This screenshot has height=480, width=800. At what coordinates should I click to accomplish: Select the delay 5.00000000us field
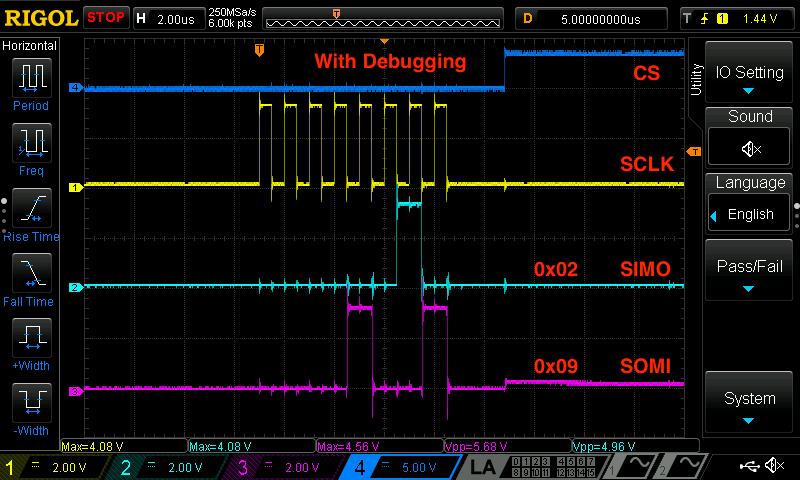(x=591, y=19)
